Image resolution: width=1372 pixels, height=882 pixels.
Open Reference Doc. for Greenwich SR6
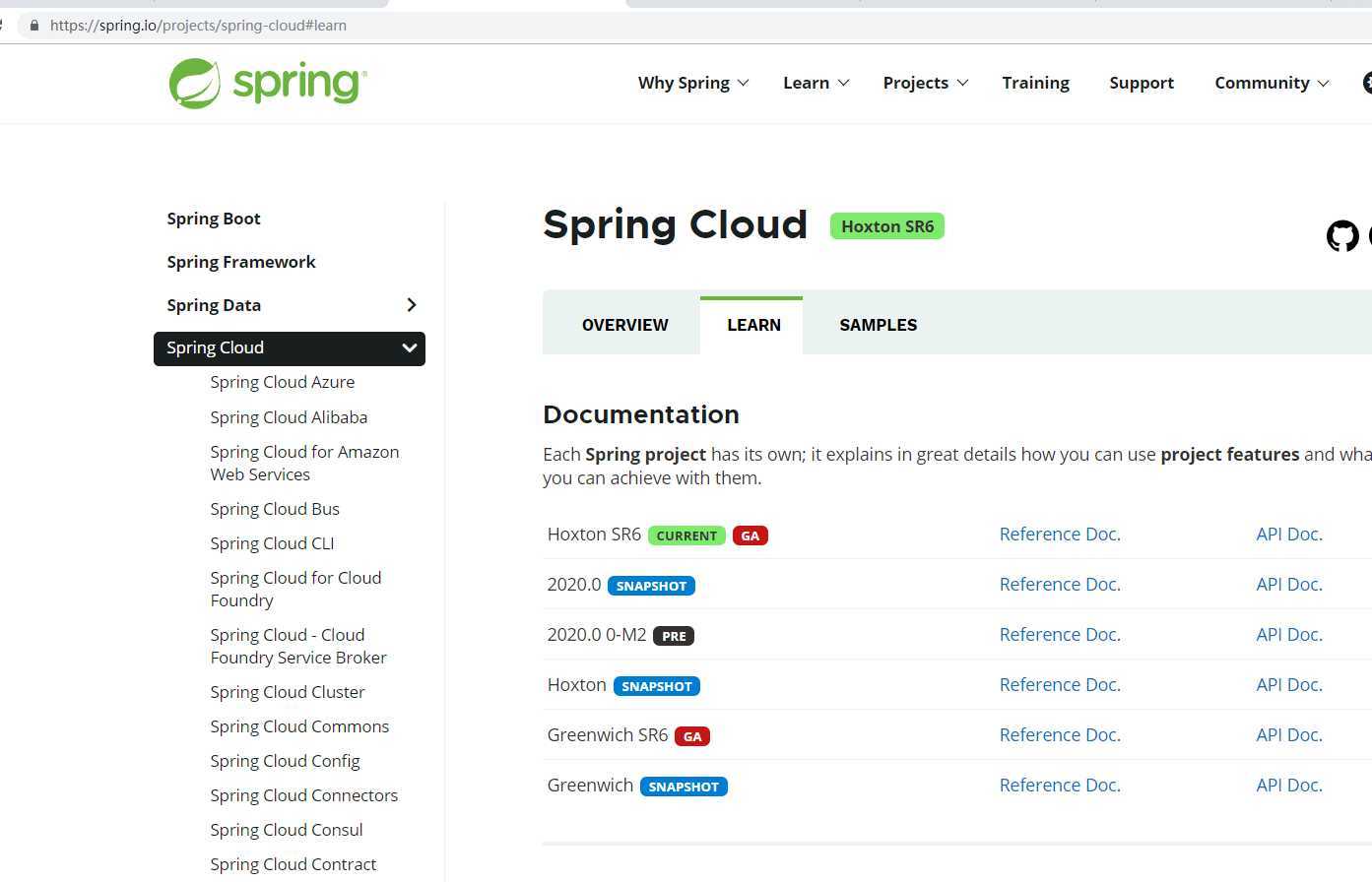(1060, 735)
